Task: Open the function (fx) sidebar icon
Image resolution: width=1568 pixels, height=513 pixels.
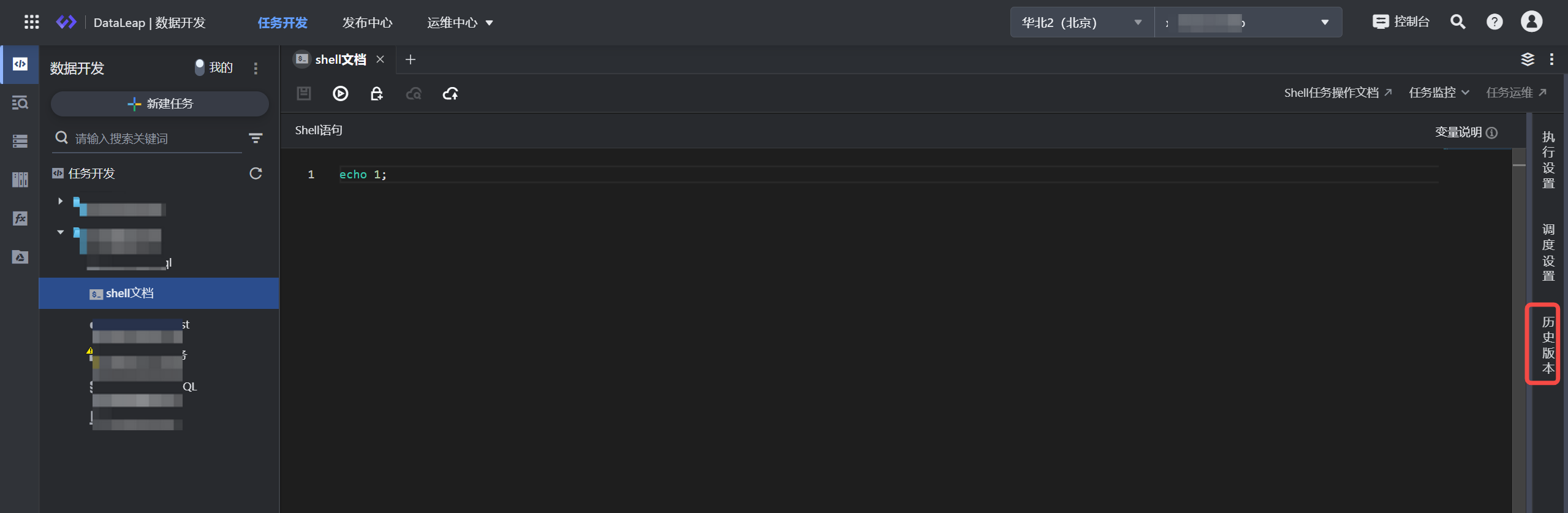Action: tap(20, 218)
